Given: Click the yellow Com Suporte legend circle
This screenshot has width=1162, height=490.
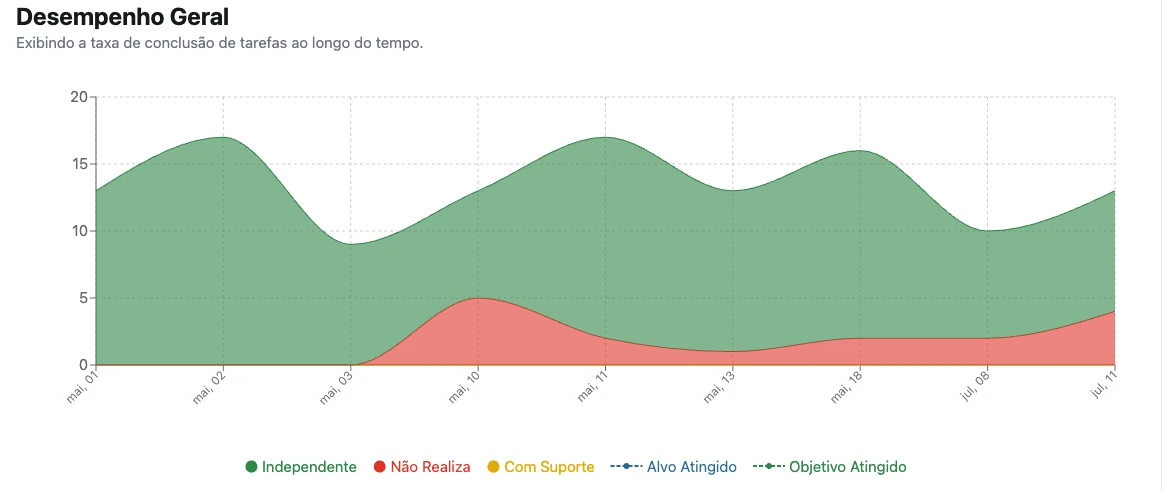Looking at the screenshot, I should point(494,467).
